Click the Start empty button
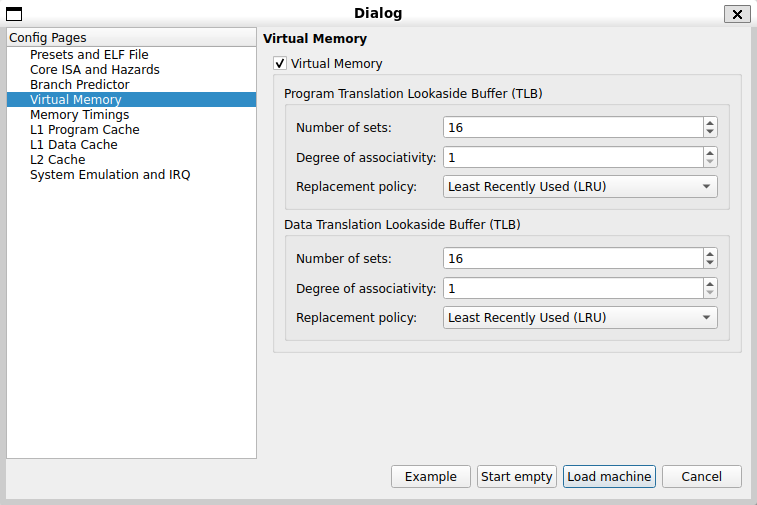The width and height of the screenshot is (757, 505). coord(517,477)
